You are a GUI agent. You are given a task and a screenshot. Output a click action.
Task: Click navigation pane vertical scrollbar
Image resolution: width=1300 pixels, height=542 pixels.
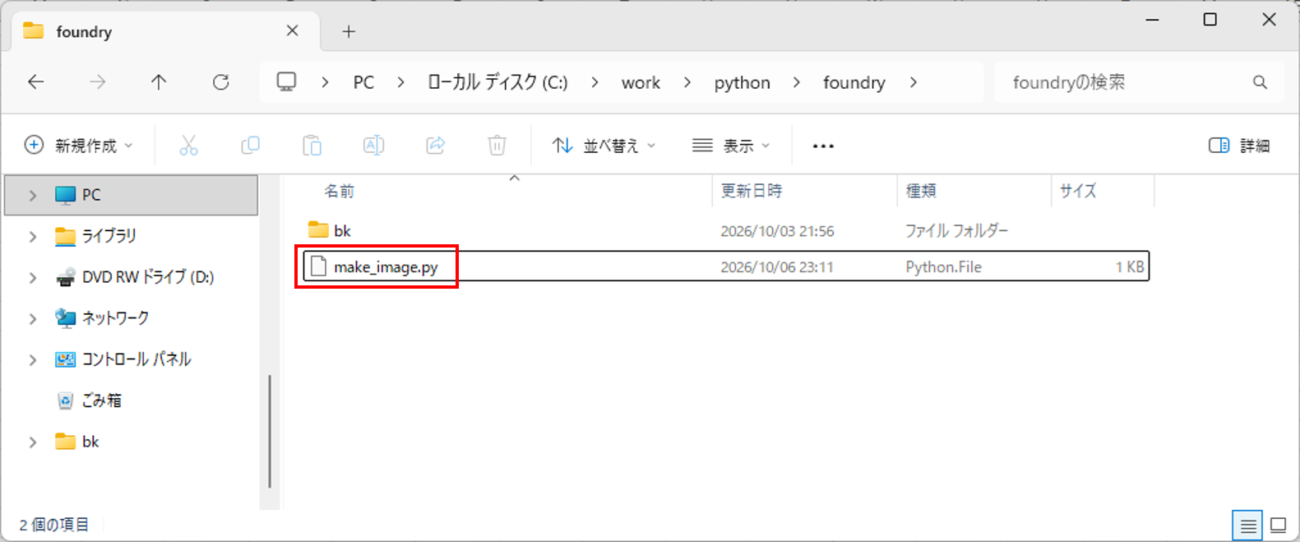[269, 432]
